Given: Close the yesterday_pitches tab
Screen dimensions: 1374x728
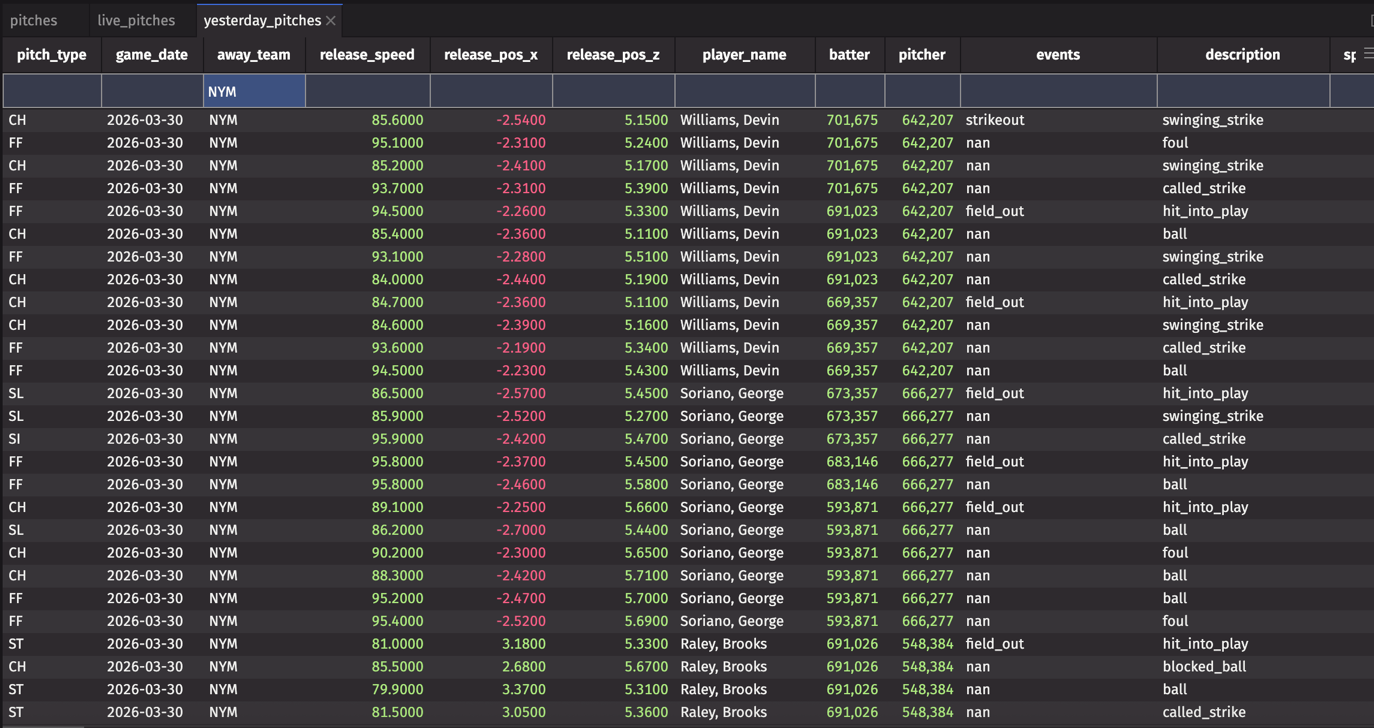Looking at the screenshot, I should (x=331, y=21).
